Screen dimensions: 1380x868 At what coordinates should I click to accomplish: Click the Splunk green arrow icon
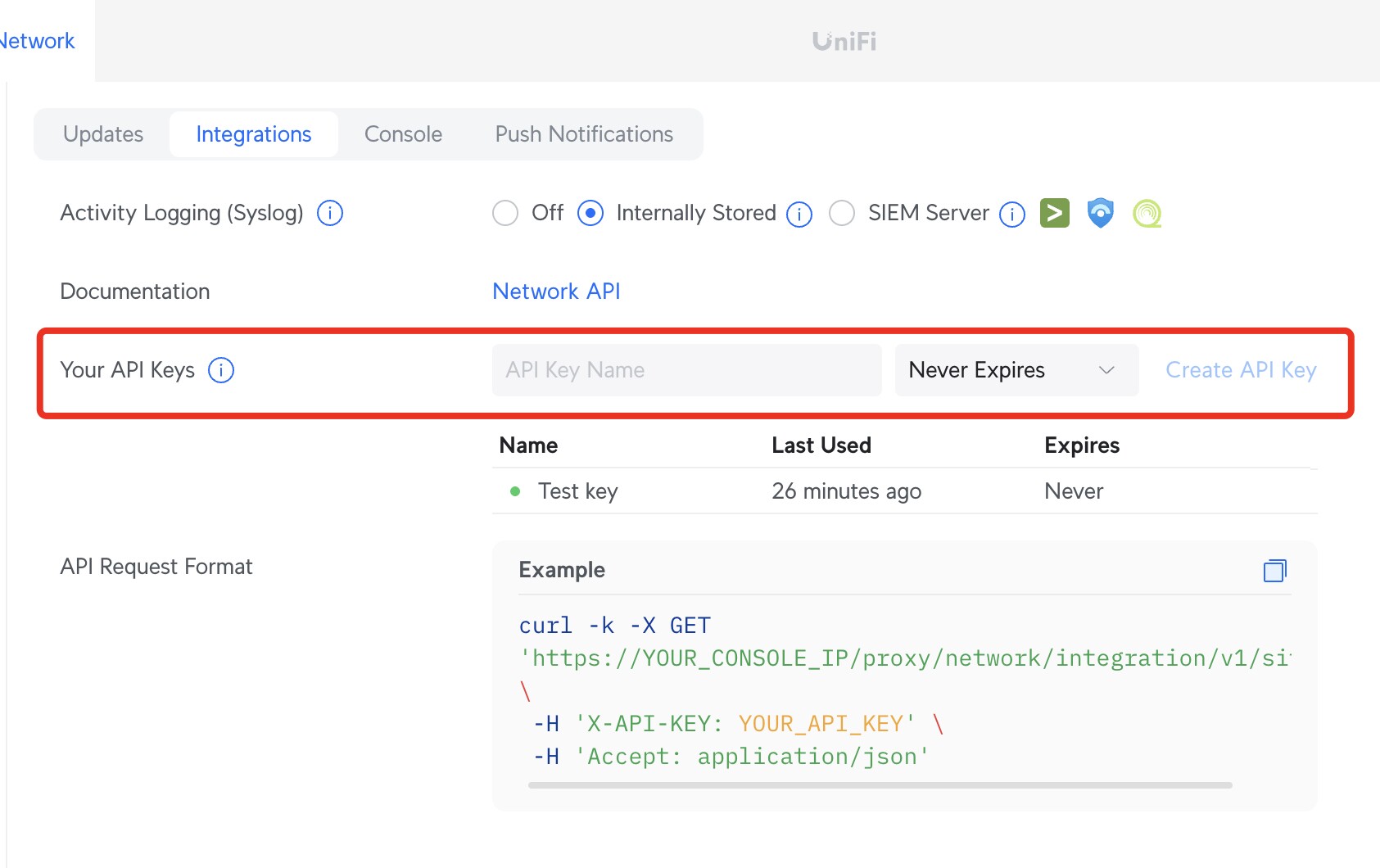click(1054, 213)
